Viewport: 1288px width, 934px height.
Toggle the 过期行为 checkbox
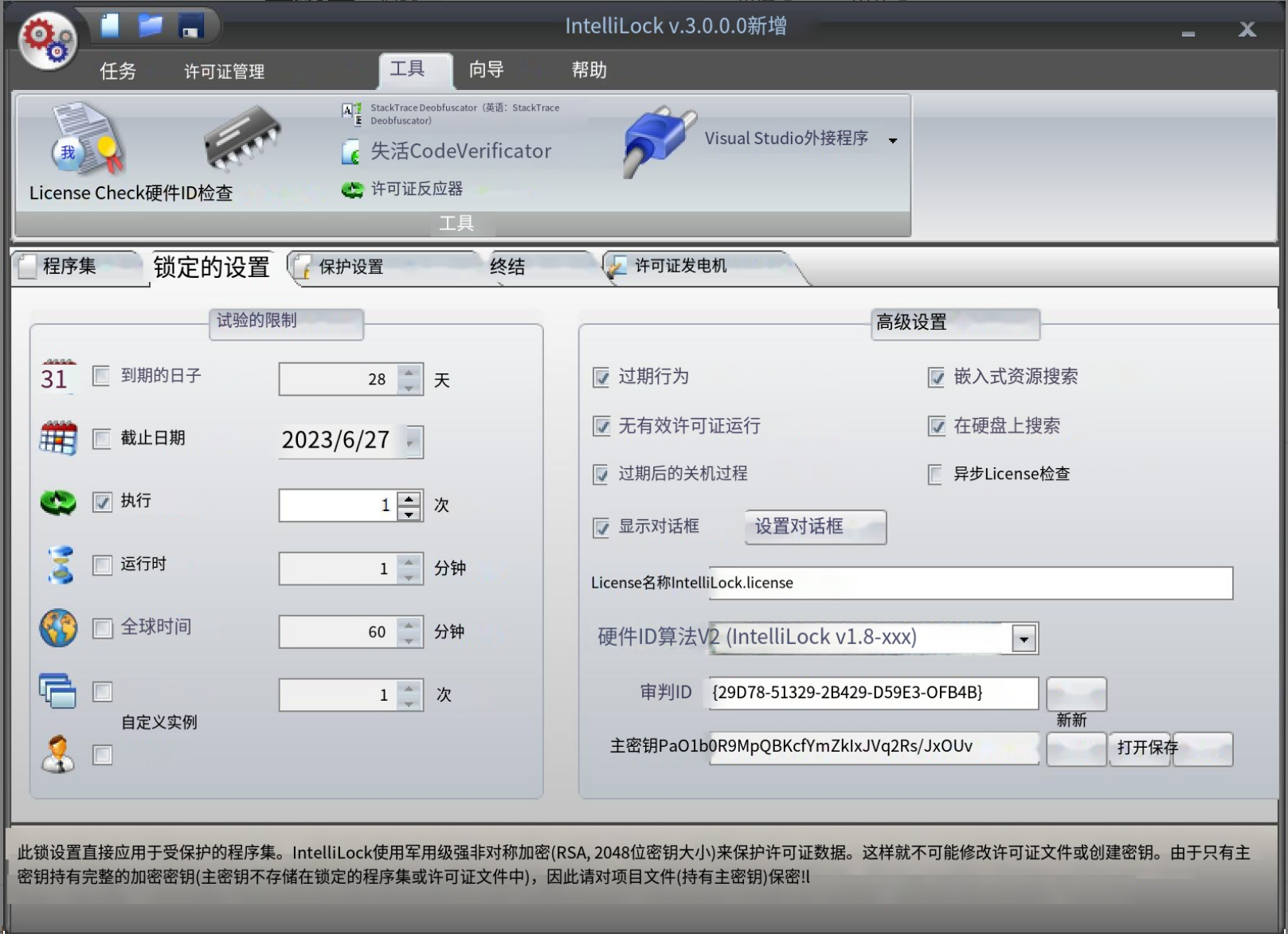(601, 377)
